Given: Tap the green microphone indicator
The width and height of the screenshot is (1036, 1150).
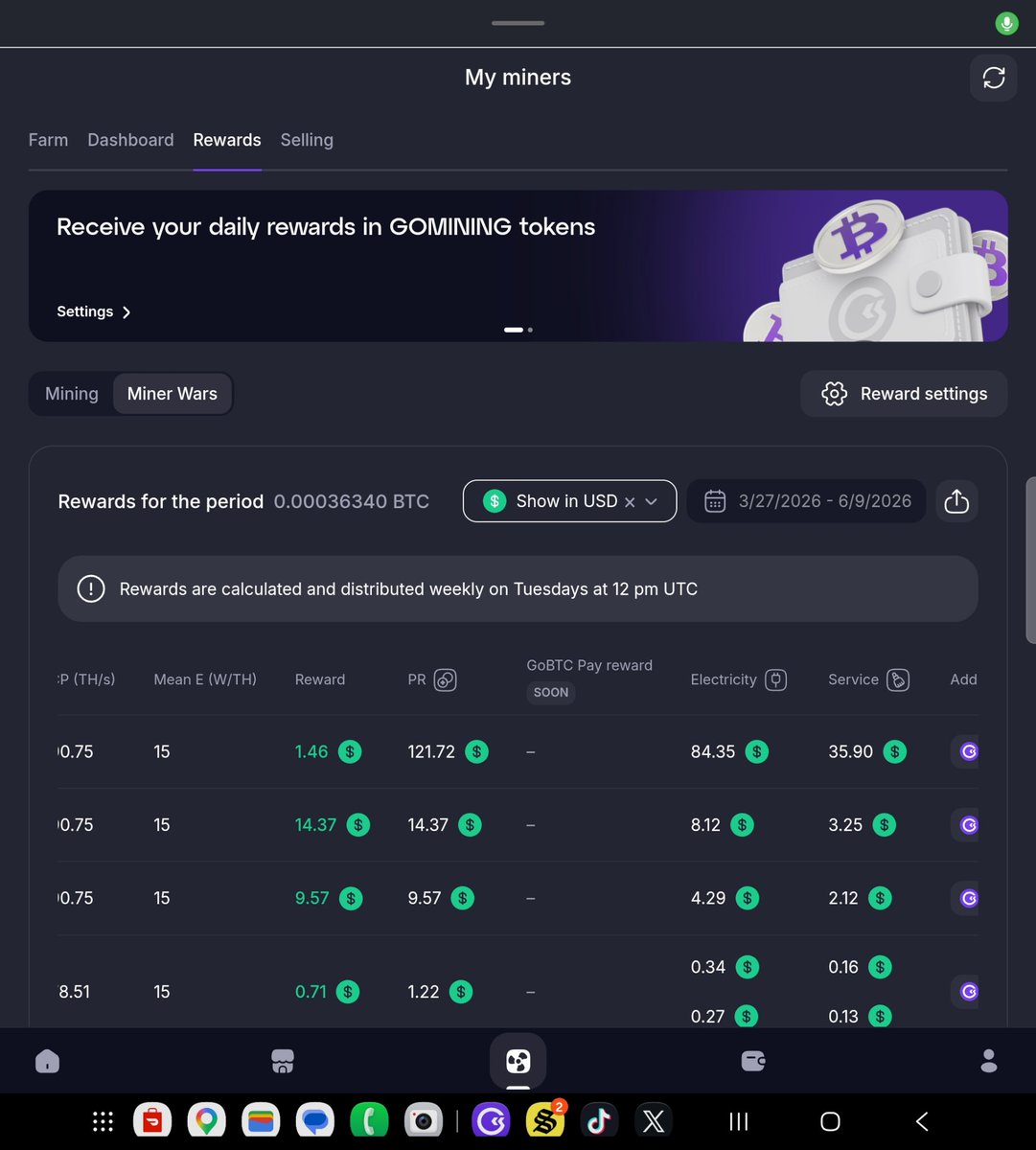Looking at the screenshot, I should (1006, 23).
